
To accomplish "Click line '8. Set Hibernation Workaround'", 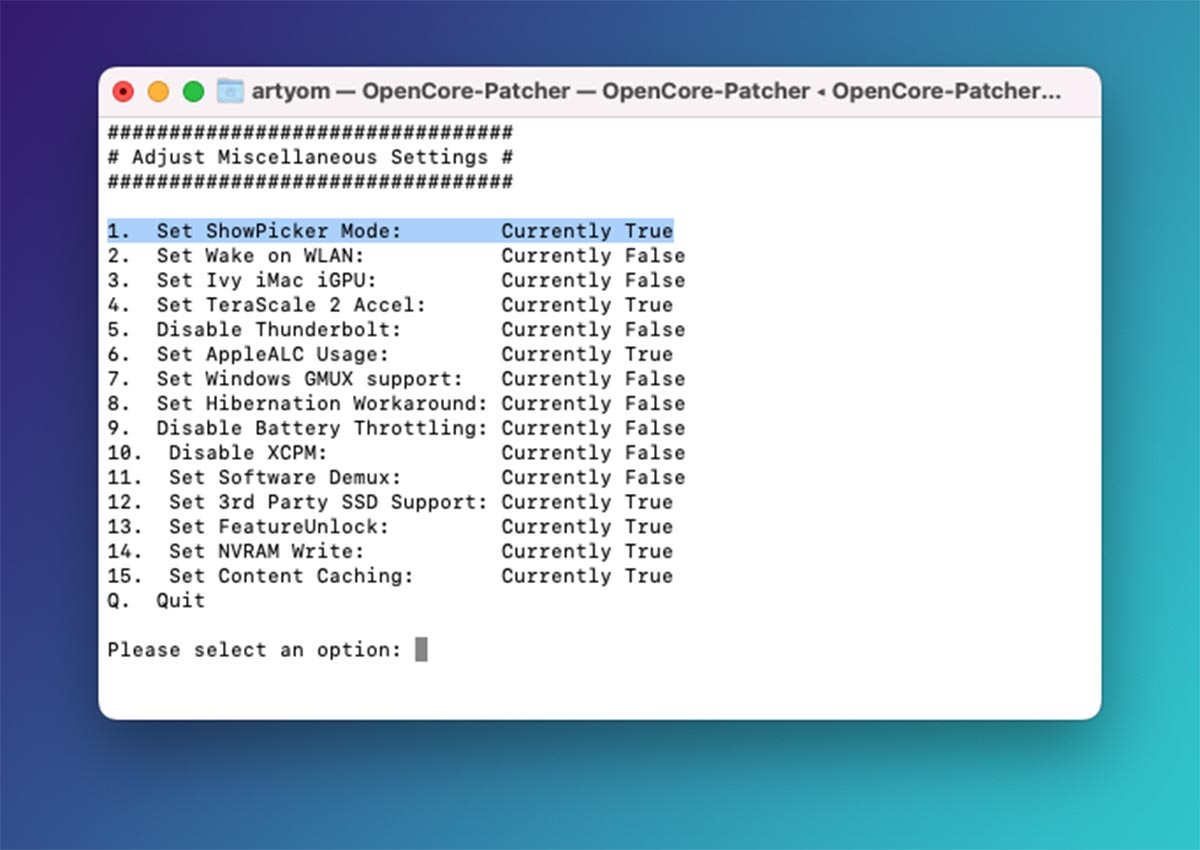I will click(x=396, y=403).
